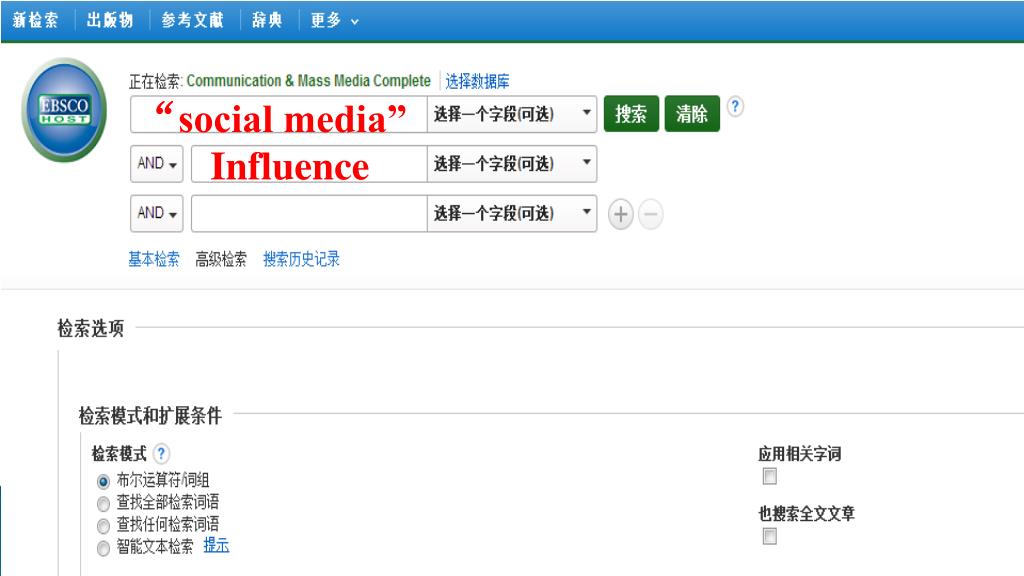This screenshot has width=1024, height=576.
Task: Click Communication & Mass Media Complete database name
Action: [309, 81]
